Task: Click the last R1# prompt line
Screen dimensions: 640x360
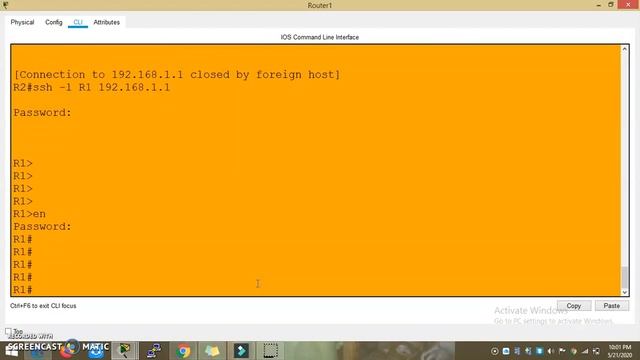Action: point(23,290)
